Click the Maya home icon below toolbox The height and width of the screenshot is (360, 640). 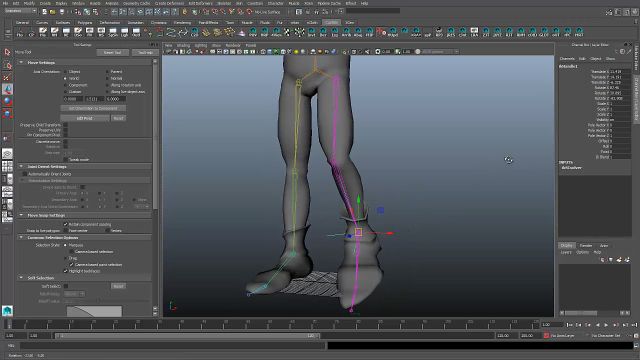point(7,311)
